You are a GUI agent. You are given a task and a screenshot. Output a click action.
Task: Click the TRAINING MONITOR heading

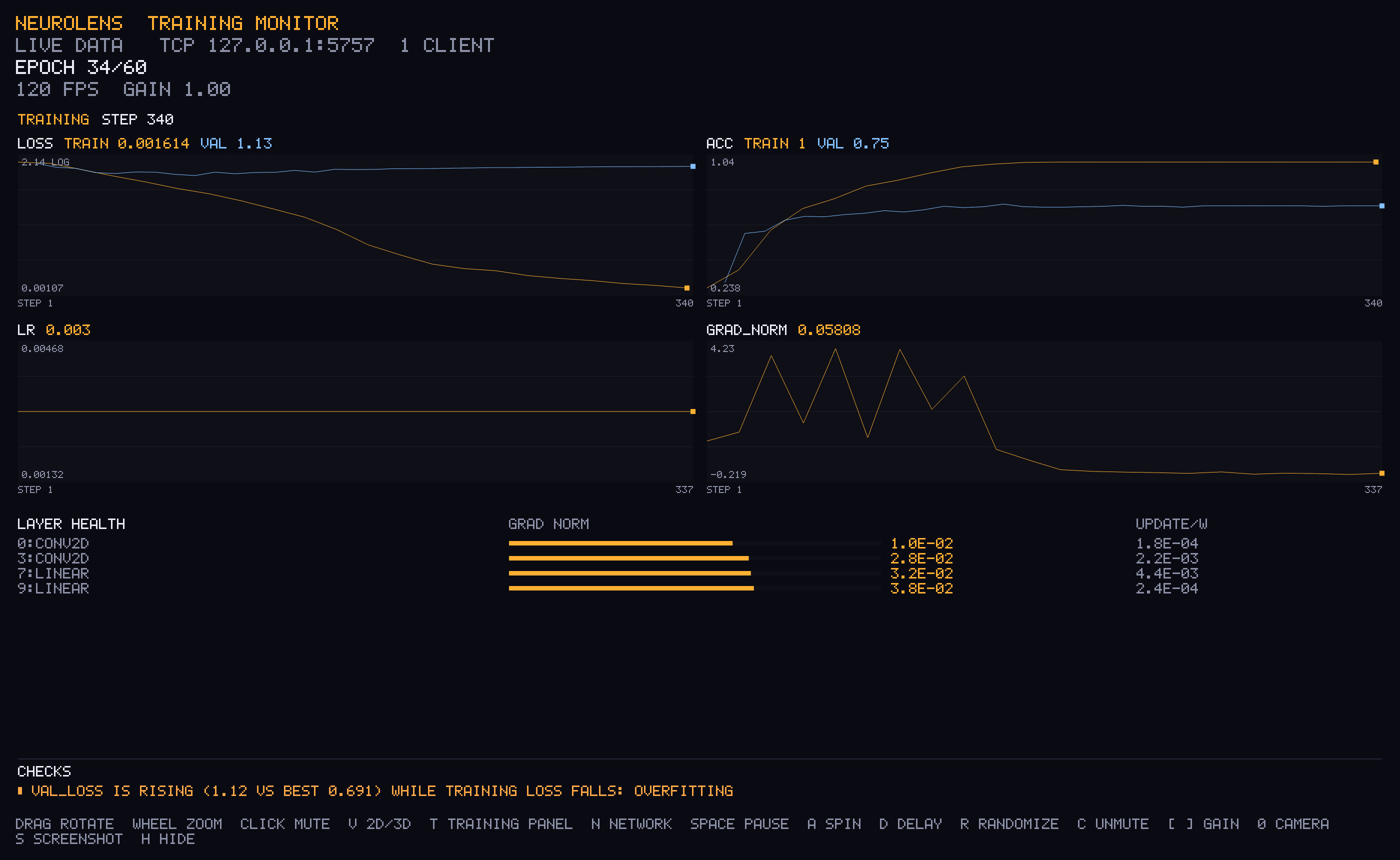click(x=243, y=23)
